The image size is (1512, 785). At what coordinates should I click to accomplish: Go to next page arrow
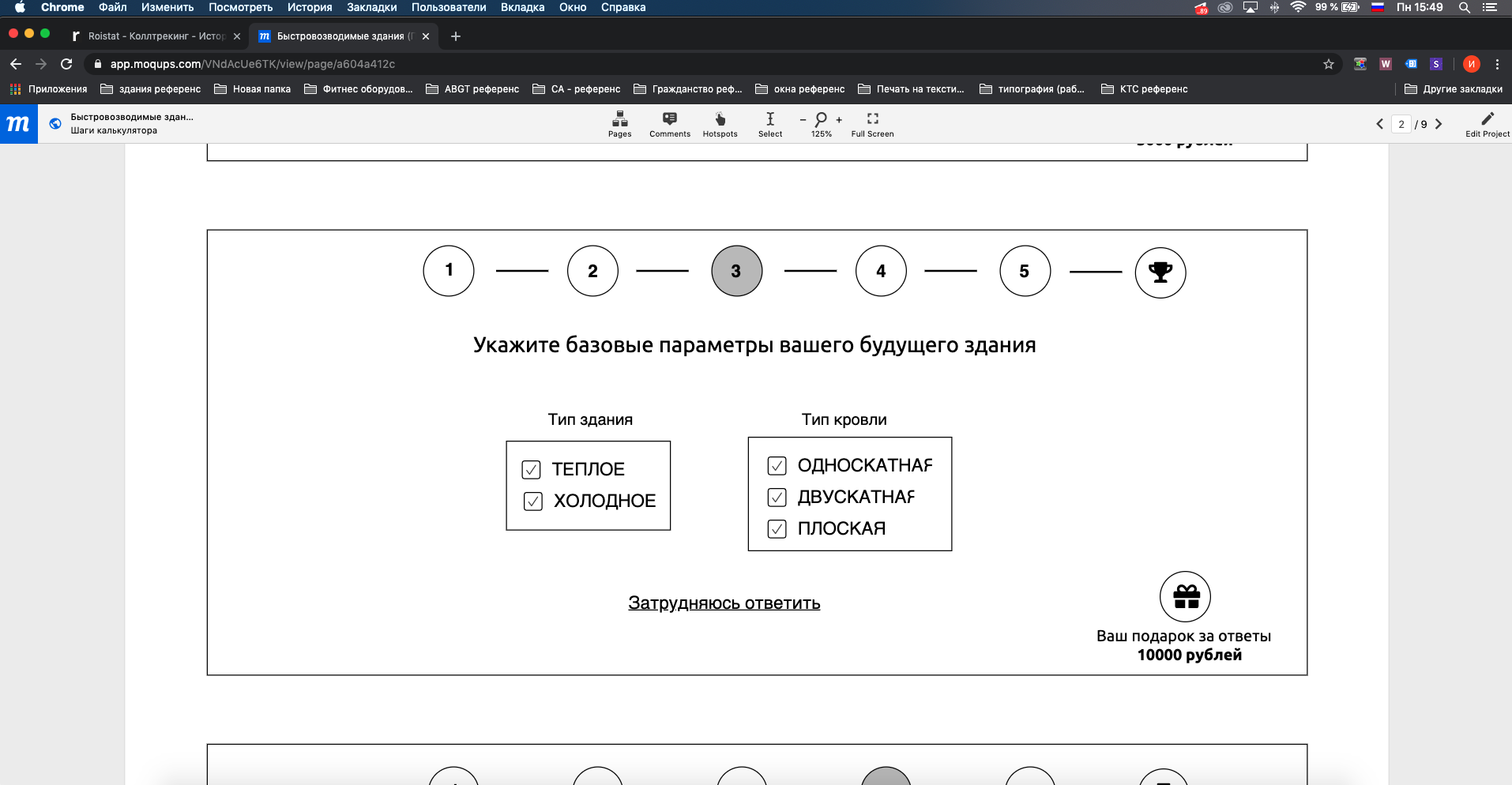coord(1439,124)
